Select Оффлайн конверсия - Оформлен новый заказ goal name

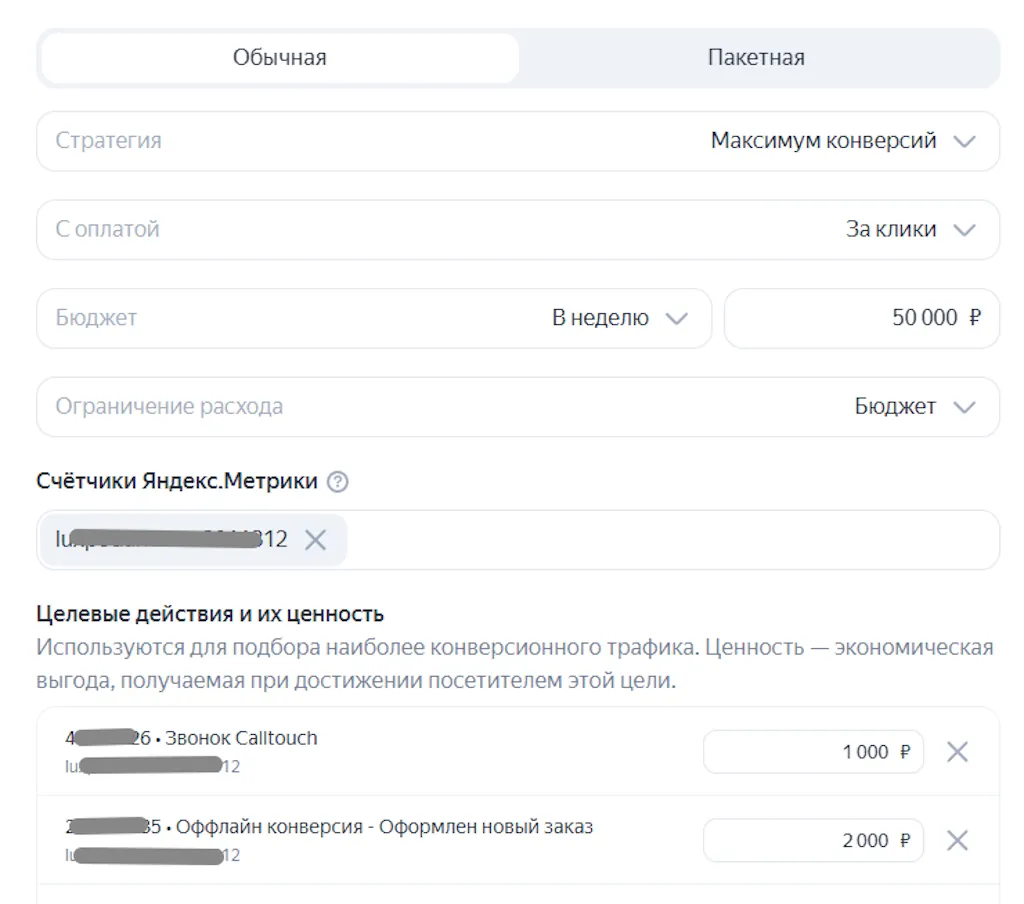(x=378, y=827)
